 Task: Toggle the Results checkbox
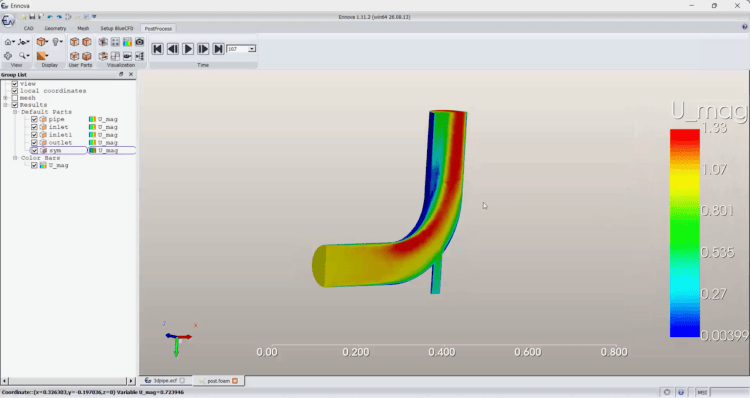[15, 105]
